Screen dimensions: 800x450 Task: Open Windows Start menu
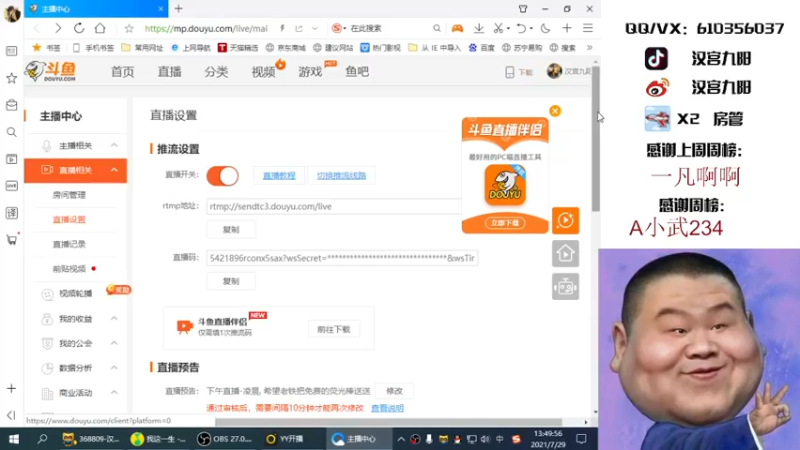point(14,439)
